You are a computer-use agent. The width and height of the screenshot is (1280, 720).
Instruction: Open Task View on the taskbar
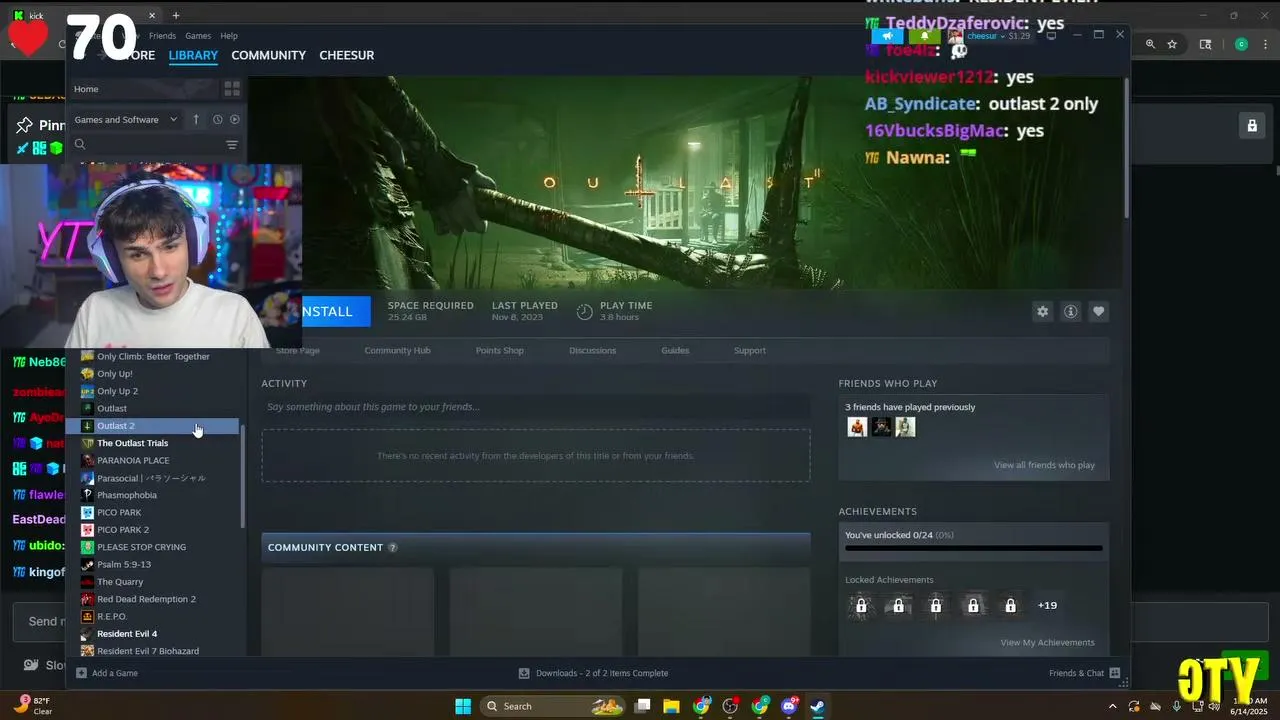click(x=643, y=706)
